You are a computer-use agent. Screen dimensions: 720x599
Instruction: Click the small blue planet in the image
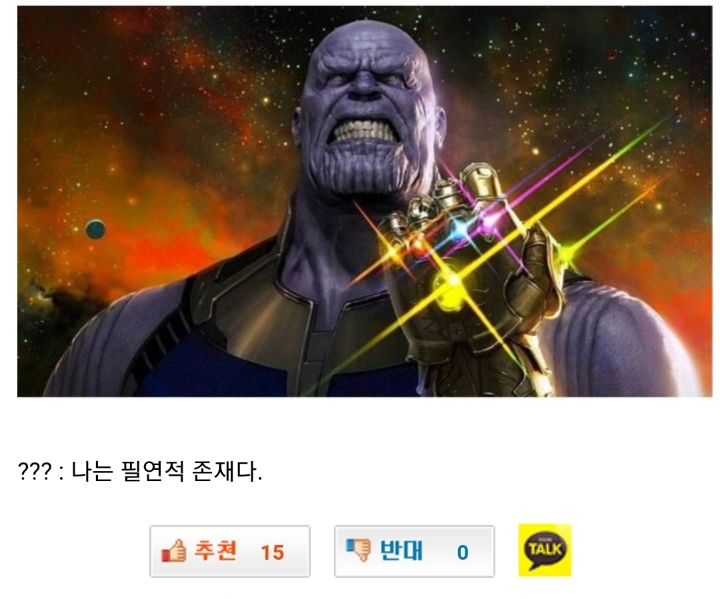96,229
